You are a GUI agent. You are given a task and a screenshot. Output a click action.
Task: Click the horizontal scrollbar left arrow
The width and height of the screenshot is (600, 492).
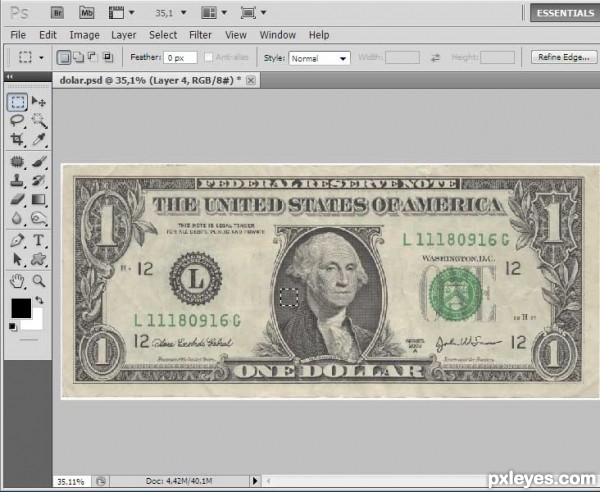point(268,481)
